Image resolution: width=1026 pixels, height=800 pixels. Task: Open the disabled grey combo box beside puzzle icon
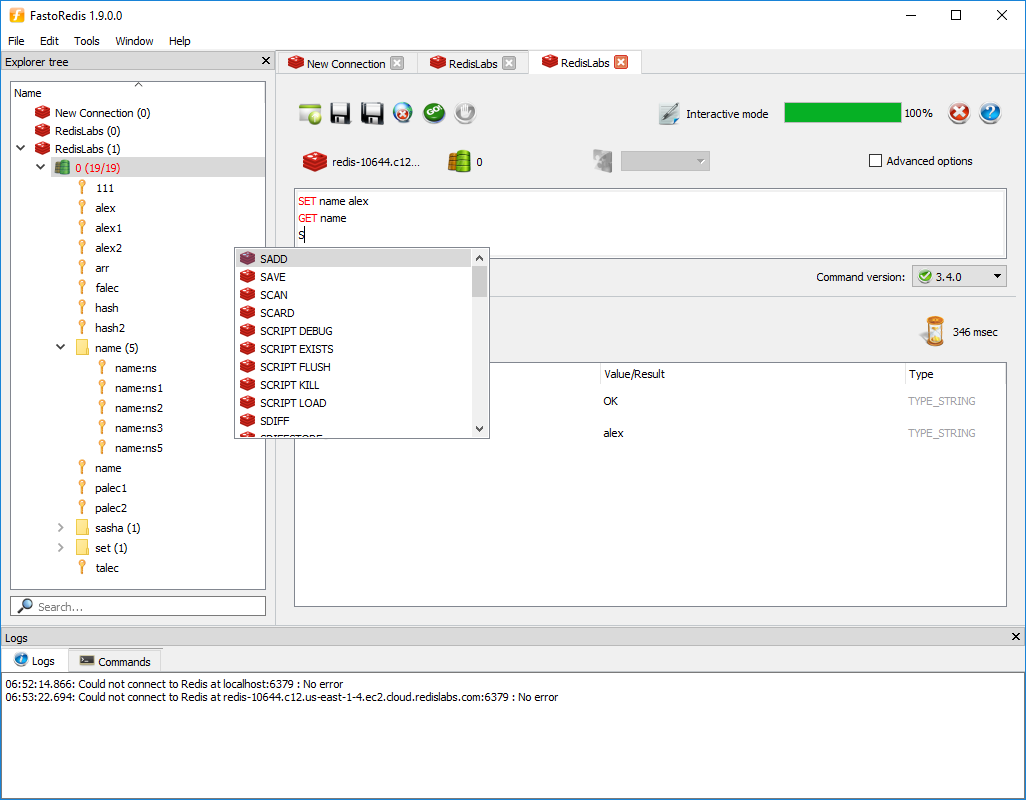665,161
